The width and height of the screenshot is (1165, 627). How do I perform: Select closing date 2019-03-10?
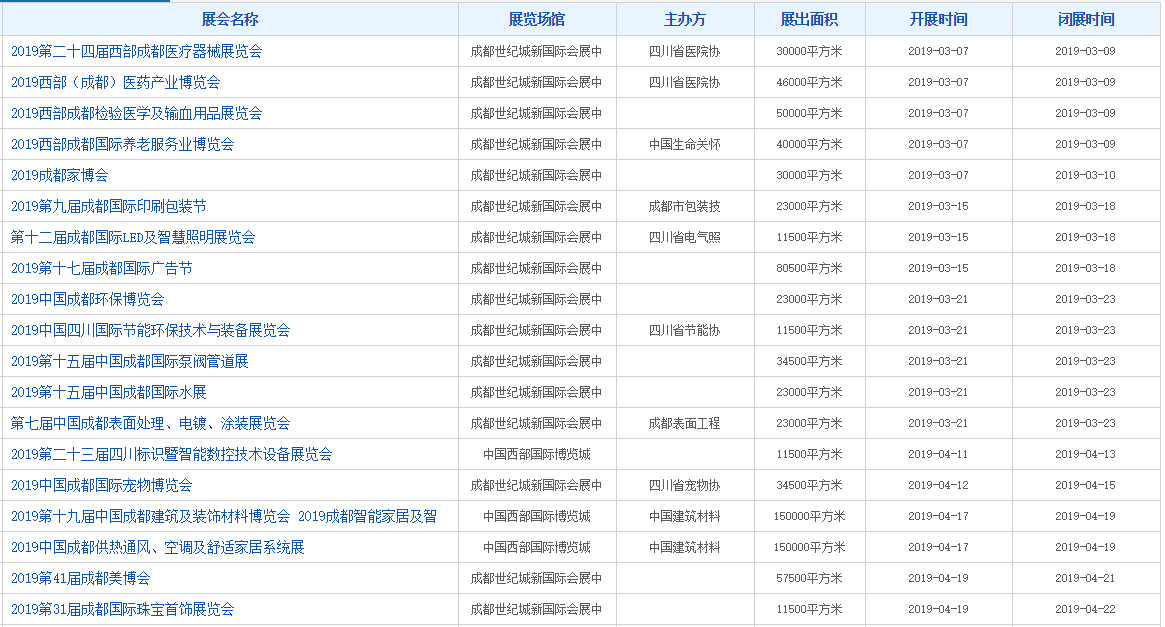pos(1086,175)
